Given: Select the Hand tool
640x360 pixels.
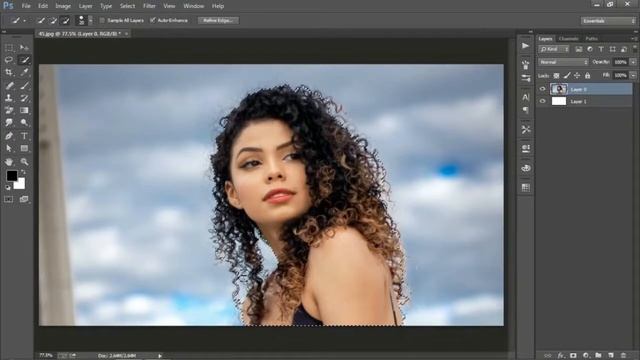Looking at the screenshot, I should [9, 162].
